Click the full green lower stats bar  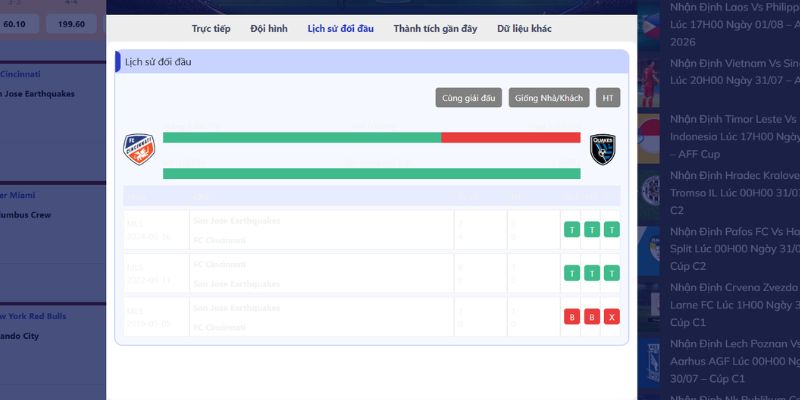pos(371,173)
